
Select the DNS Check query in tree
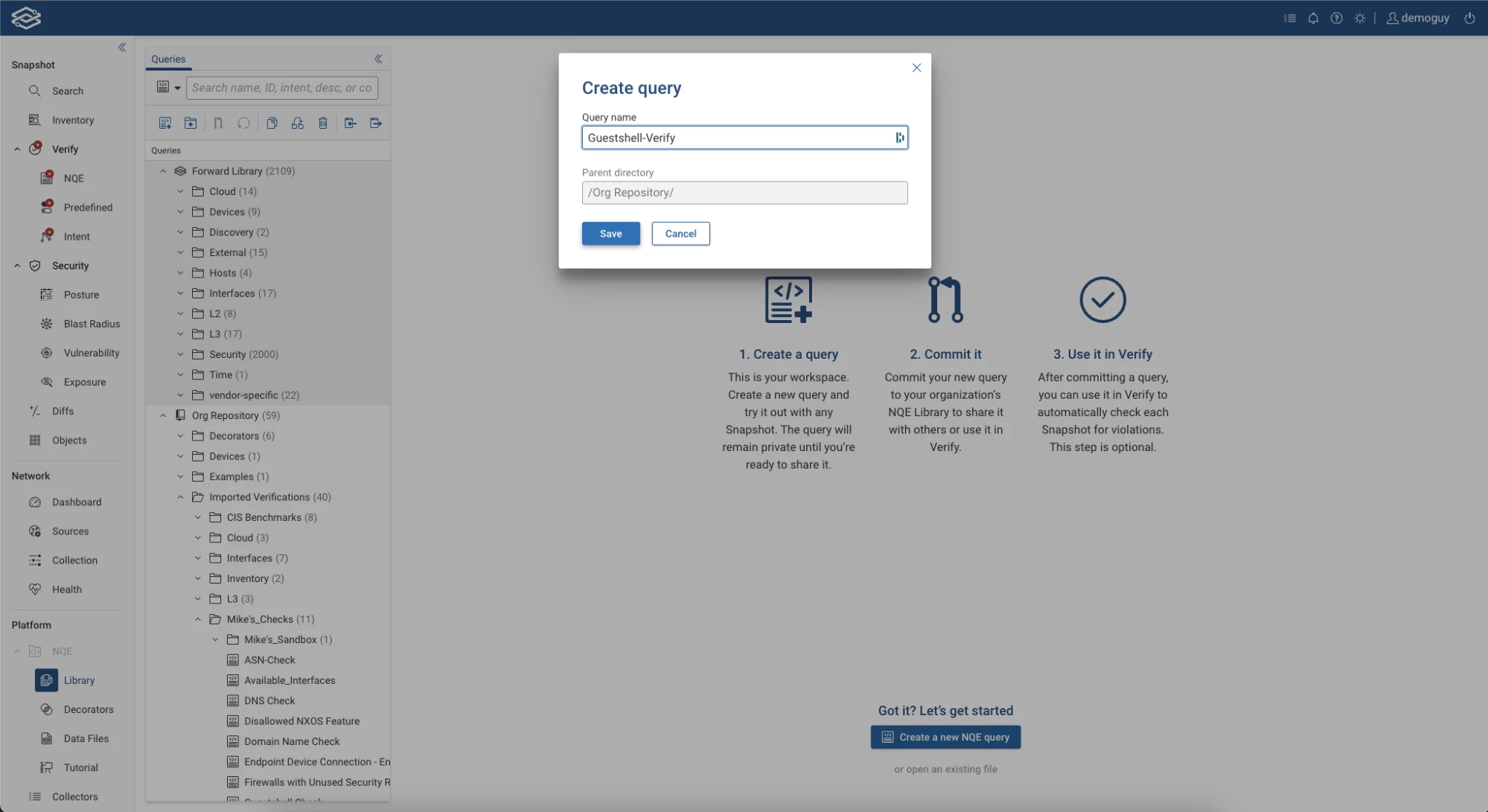click(x=269, y=700)
